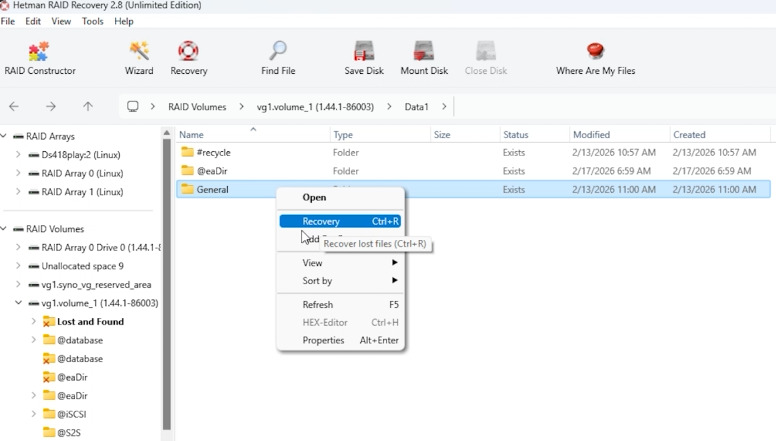This screenshot has height=441, width=776.
Task: Click the @S2S folder icon in tree
Action: pos(48,433)
